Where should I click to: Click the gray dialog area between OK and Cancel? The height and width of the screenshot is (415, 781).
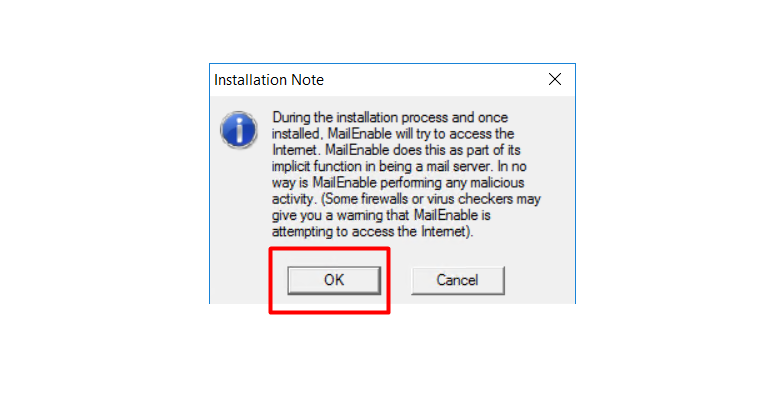(x=396, y=280)
